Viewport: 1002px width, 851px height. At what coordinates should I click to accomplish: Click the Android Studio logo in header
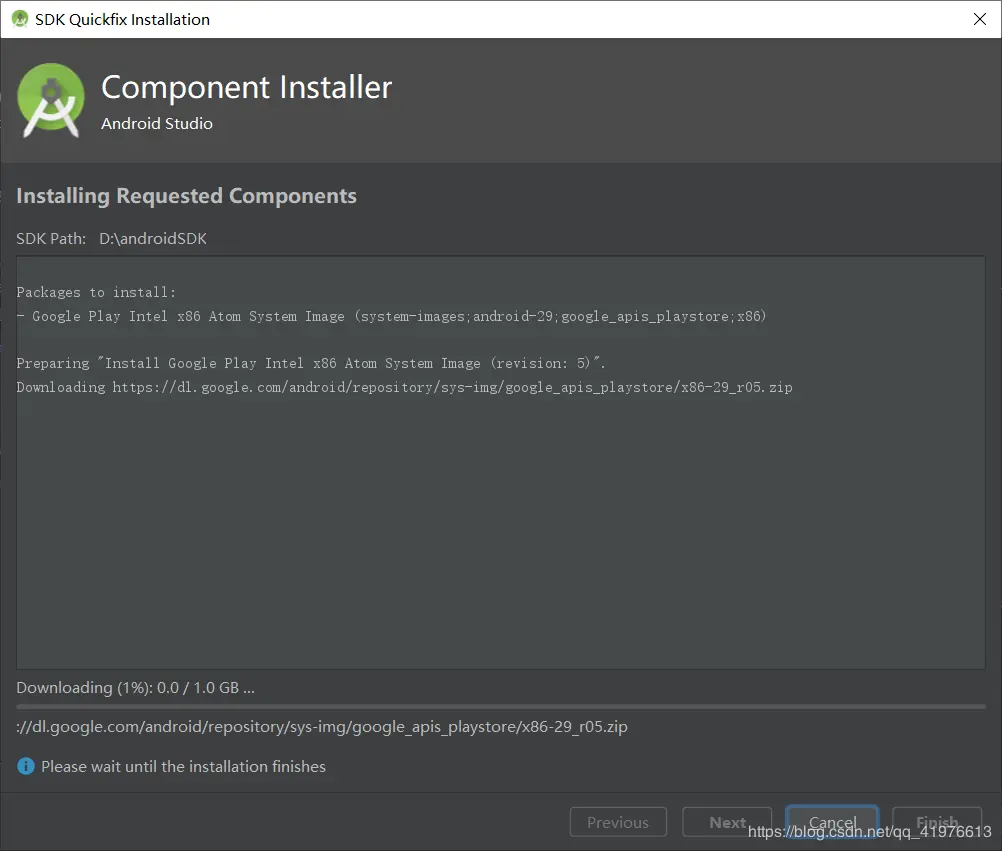(x=51, y=100)
